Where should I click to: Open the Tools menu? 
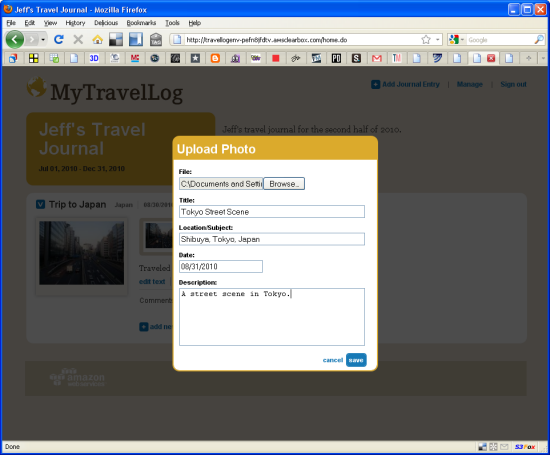172,23
